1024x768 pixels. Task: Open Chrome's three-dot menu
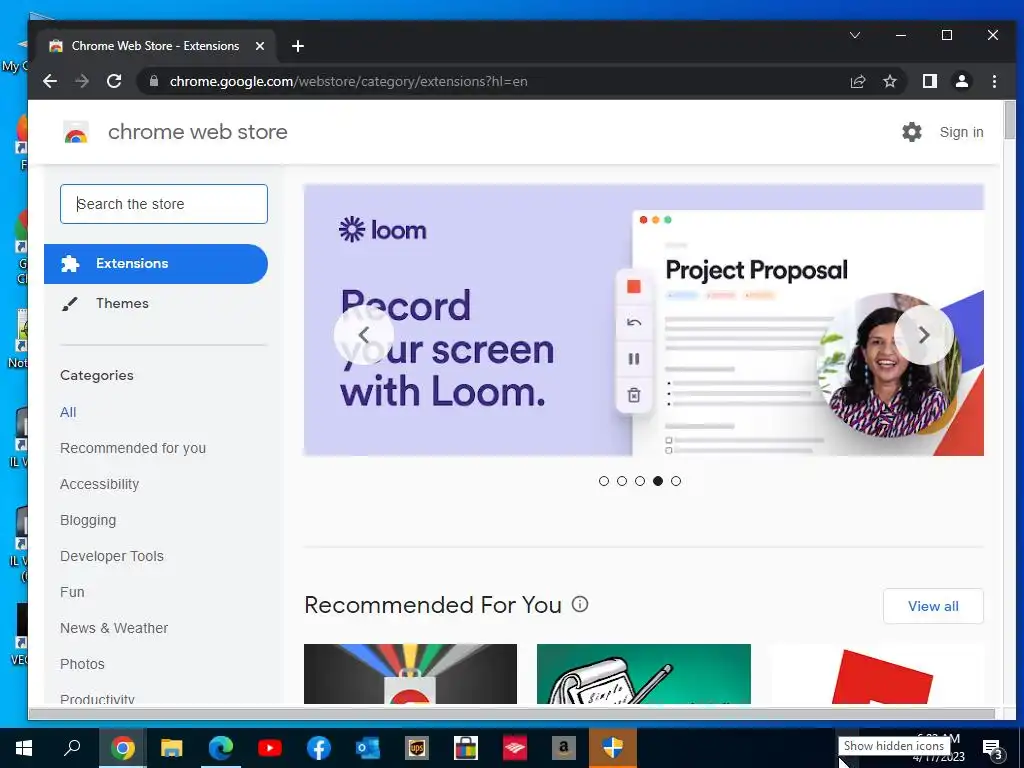click(994, 81)
